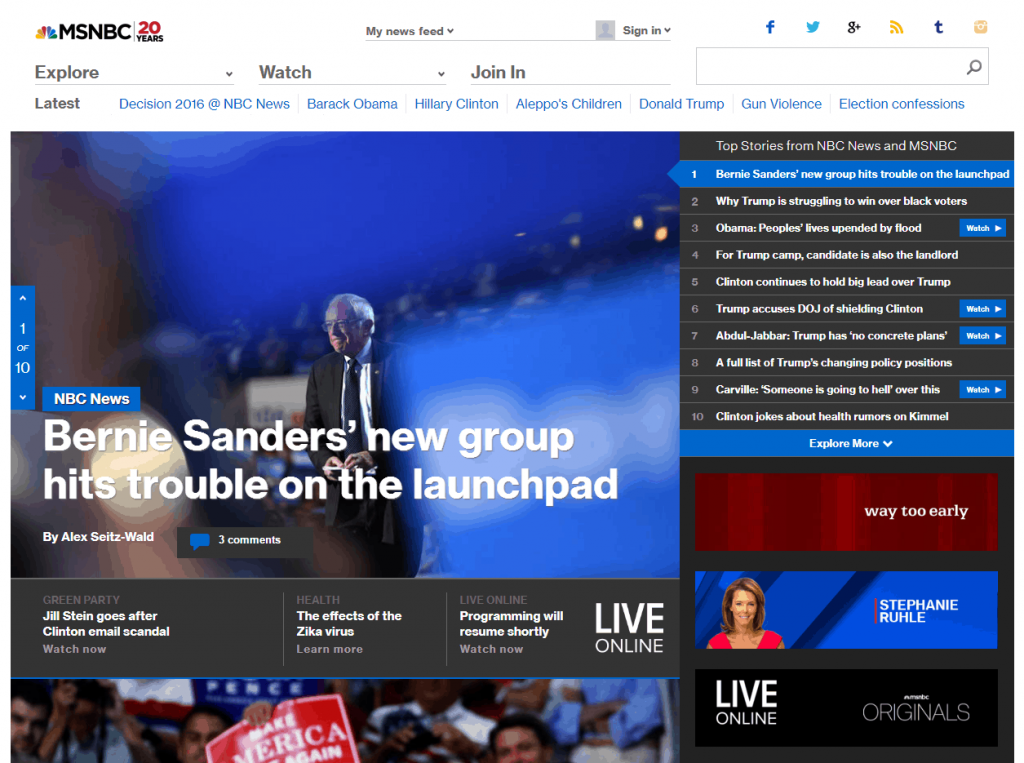Open the Tumblr icon

coord(938,27)
